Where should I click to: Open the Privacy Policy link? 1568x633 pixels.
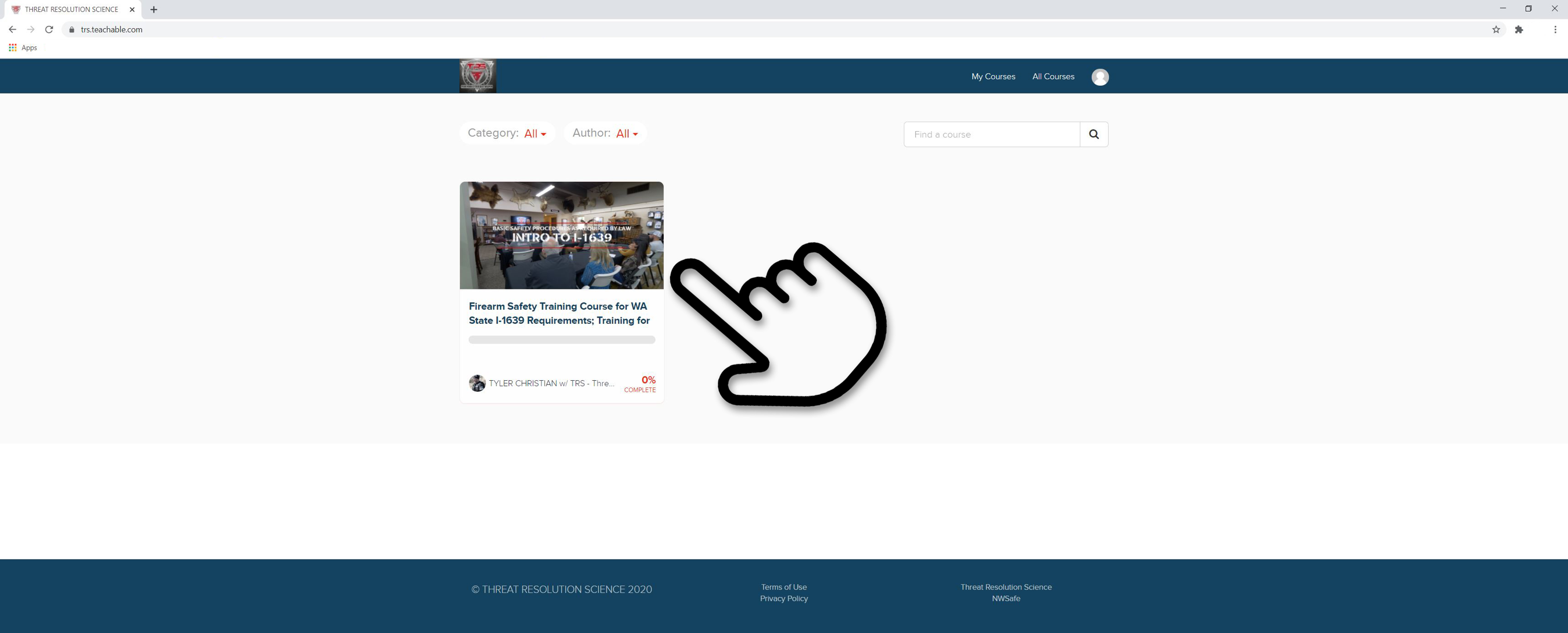(783, 599)
